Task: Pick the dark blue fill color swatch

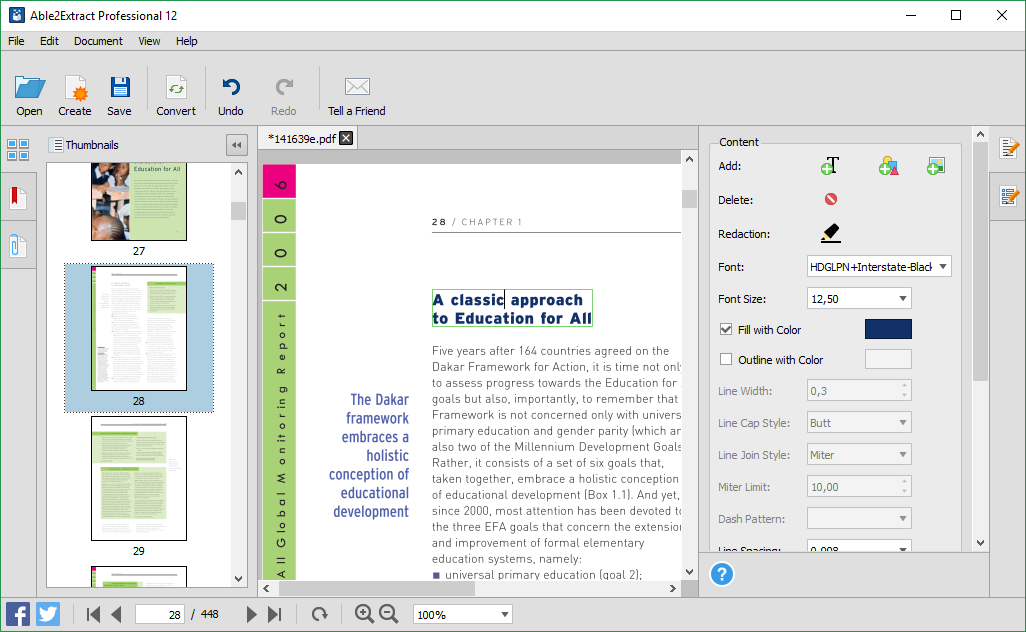Action: click(888, 329)
